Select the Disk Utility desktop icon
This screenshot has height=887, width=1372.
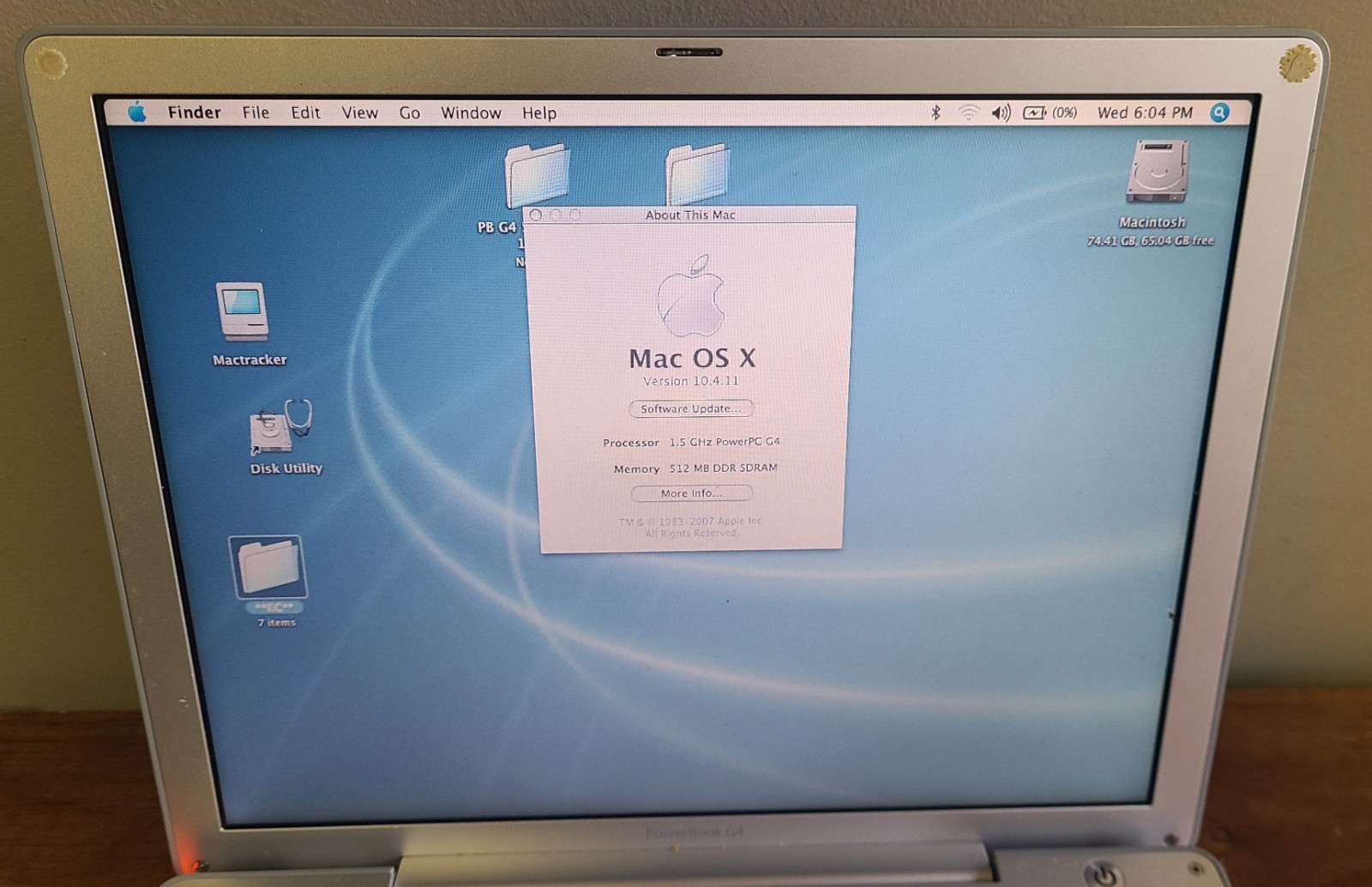280,428
